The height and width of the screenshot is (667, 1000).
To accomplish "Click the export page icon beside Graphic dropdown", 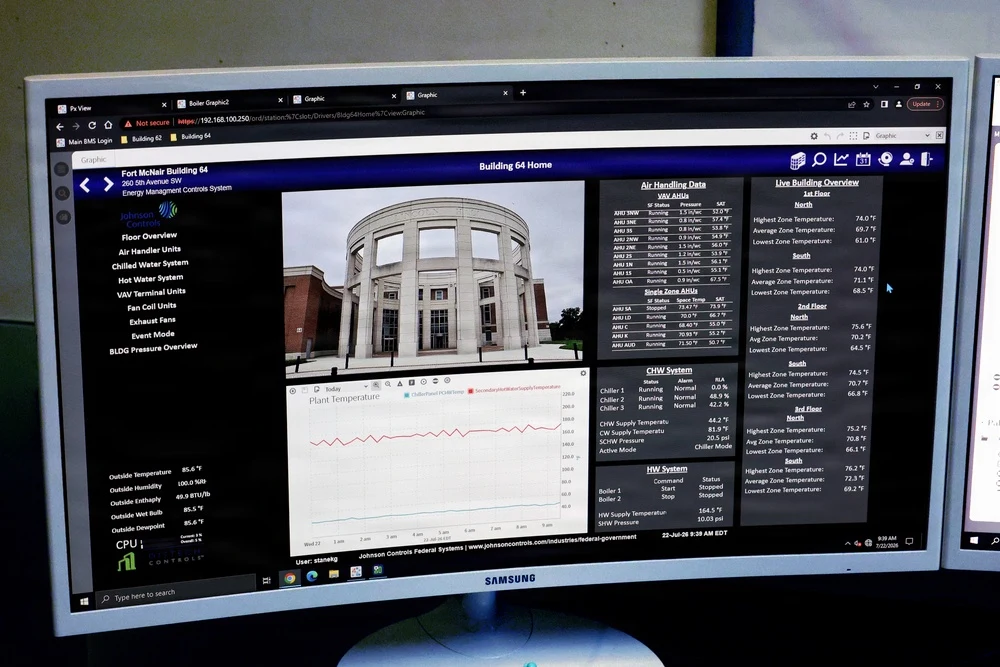I will [867, 136].
